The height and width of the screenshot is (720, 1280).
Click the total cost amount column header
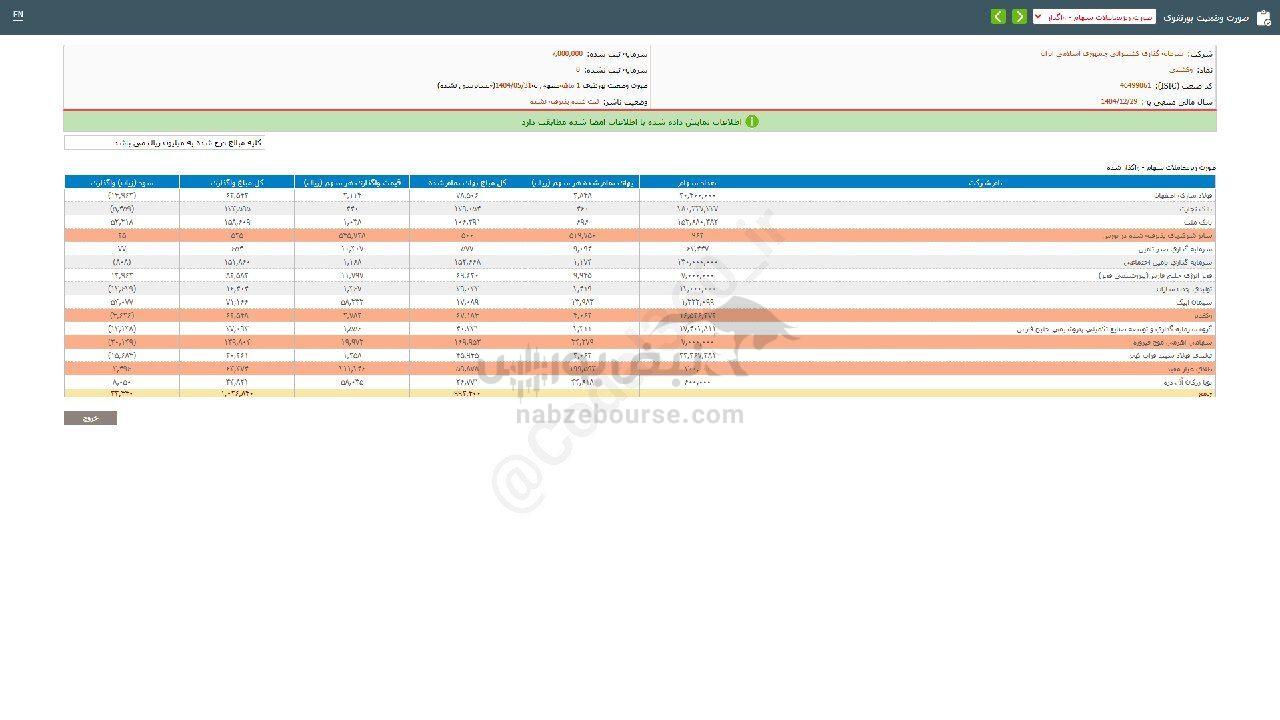466,183
